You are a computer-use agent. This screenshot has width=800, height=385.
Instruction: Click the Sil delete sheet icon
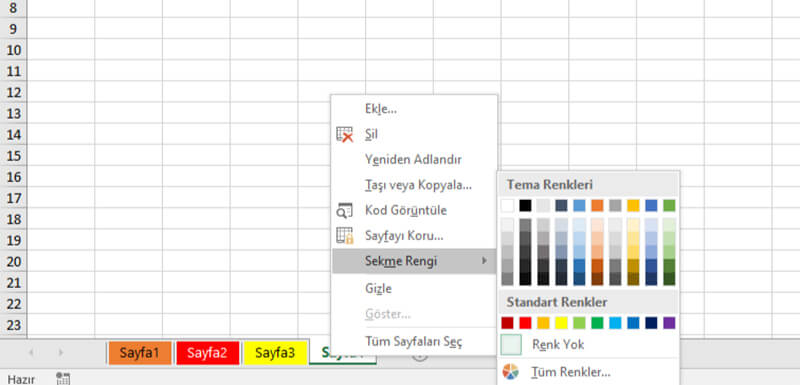345,135
